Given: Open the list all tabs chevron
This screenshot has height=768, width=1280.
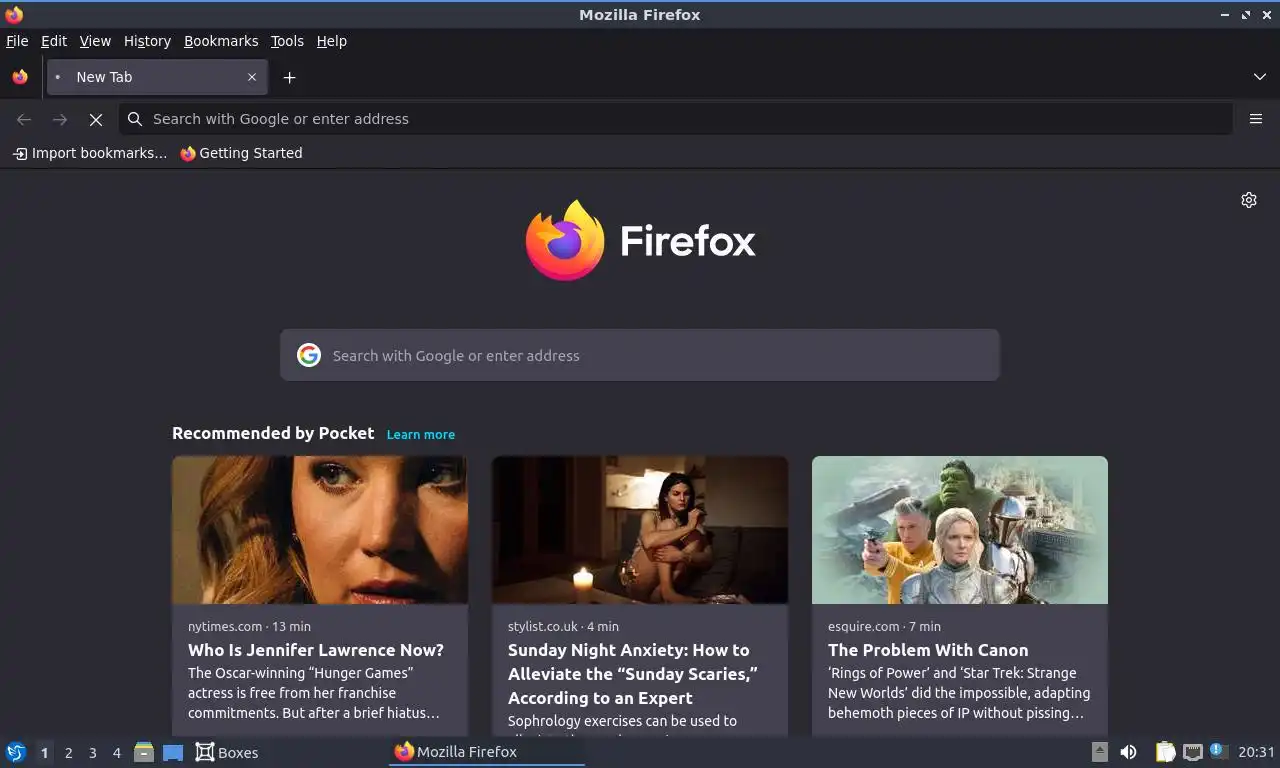Looking at the screenshot, I should [x=1260, y=77].
